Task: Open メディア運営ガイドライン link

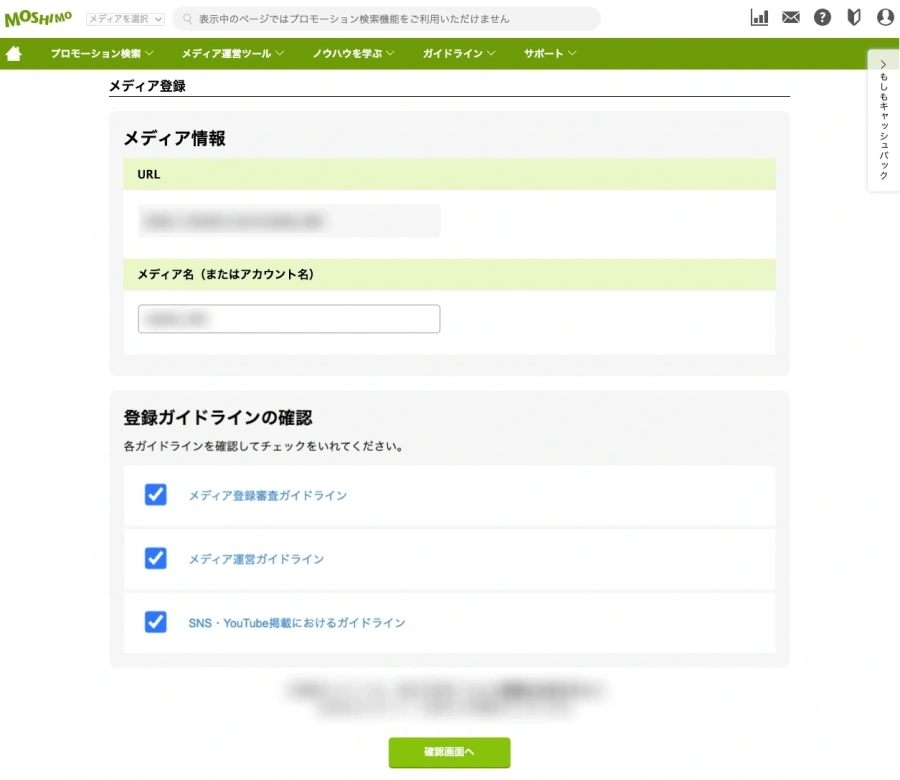Action: [x=257, y=559]
